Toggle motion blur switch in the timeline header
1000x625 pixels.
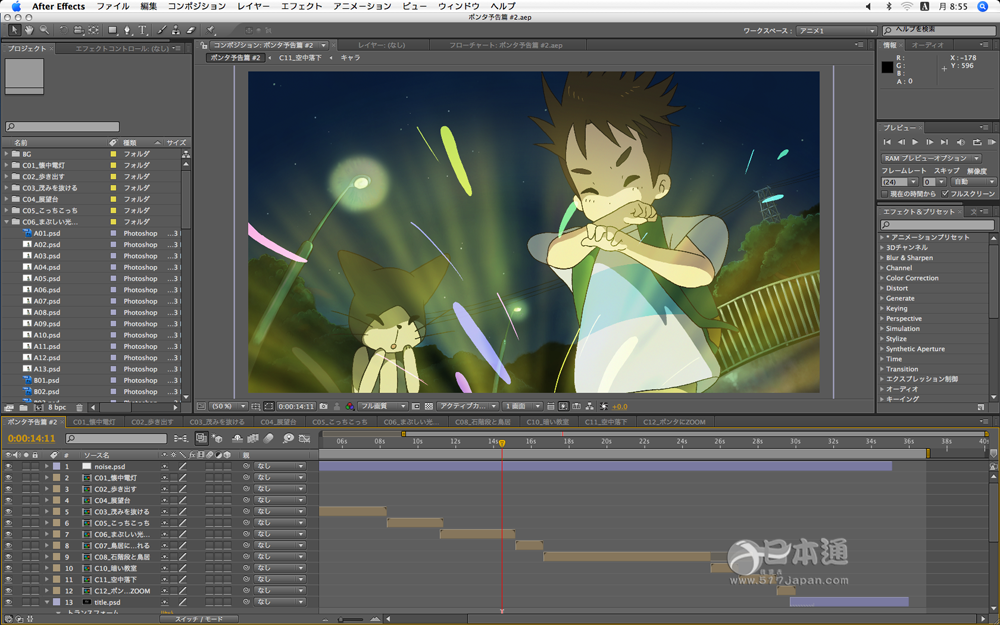click(x=268, y=438)
